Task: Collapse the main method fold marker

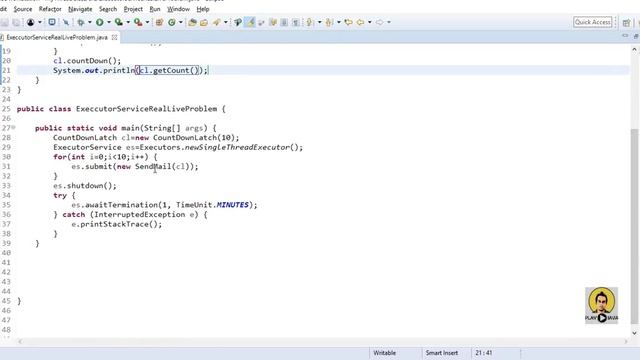Action: [x=13, y=128]
